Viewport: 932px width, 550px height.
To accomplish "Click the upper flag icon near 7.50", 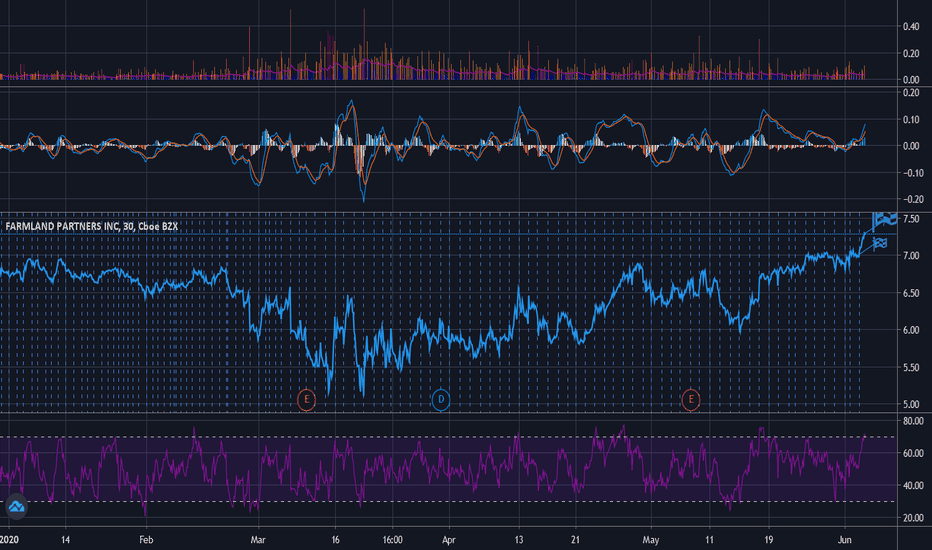I will [885, 220].
